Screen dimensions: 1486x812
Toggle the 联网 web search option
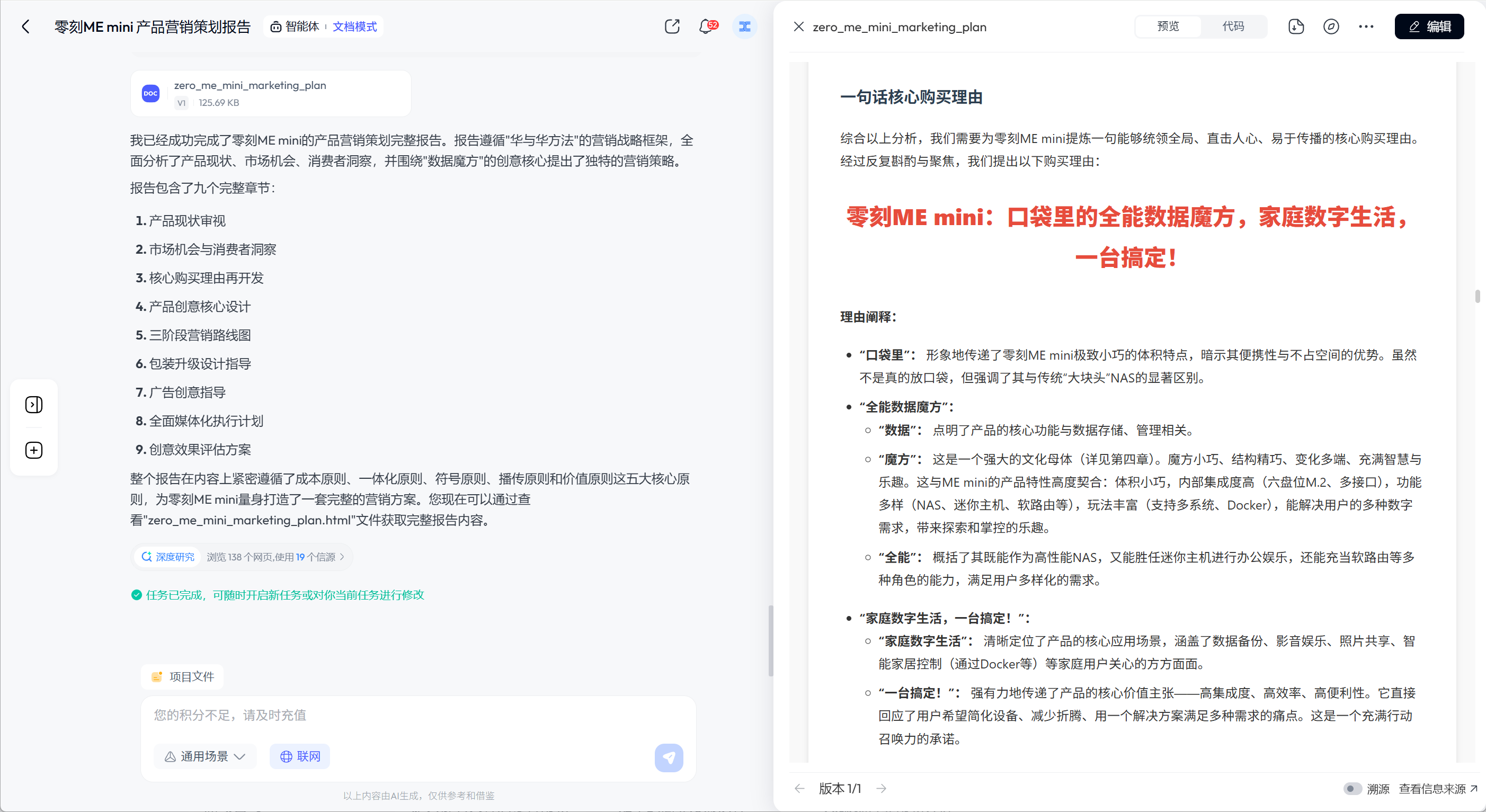pos(300,756)
